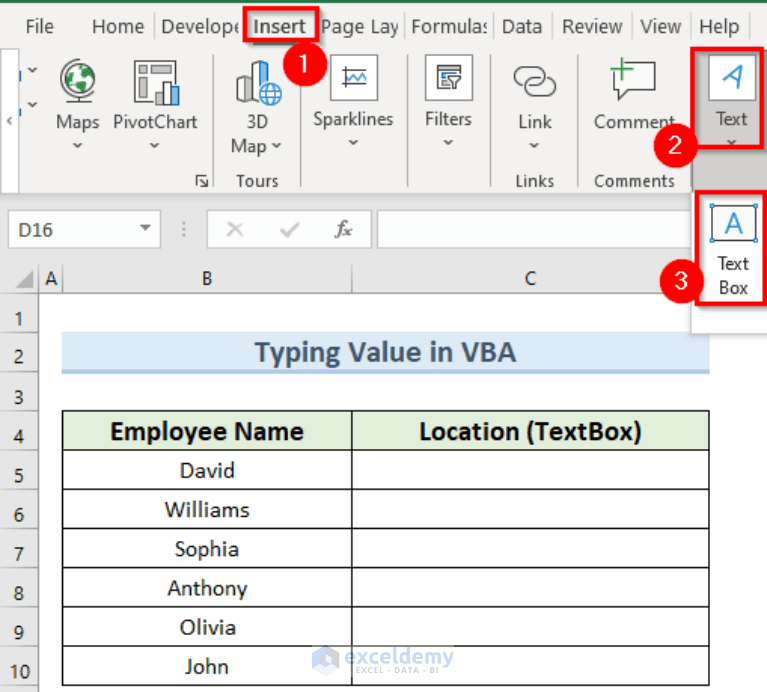Viewport: 767px width, 692px height.
Task: Select the Location (TextBox) header cell
Action: click(x=530, y=431)
